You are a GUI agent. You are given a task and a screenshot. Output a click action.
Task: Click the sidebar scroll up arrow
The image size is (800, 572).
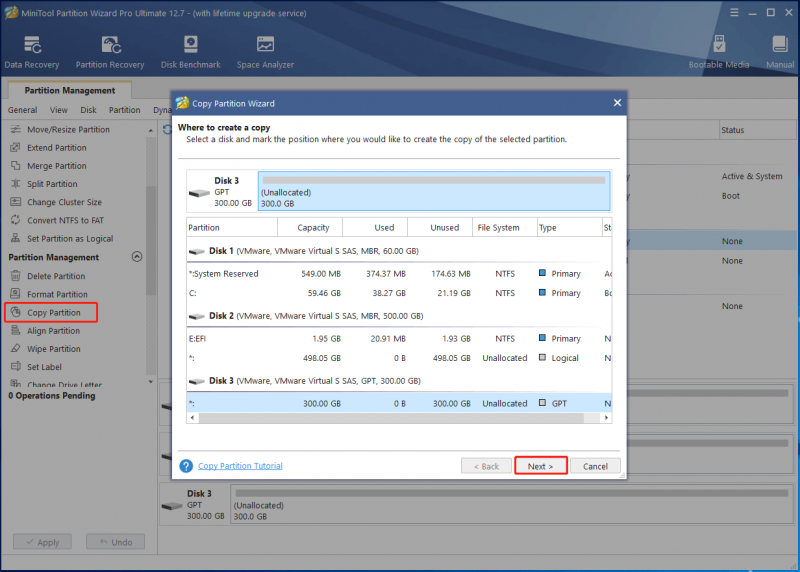click(151, 131)
